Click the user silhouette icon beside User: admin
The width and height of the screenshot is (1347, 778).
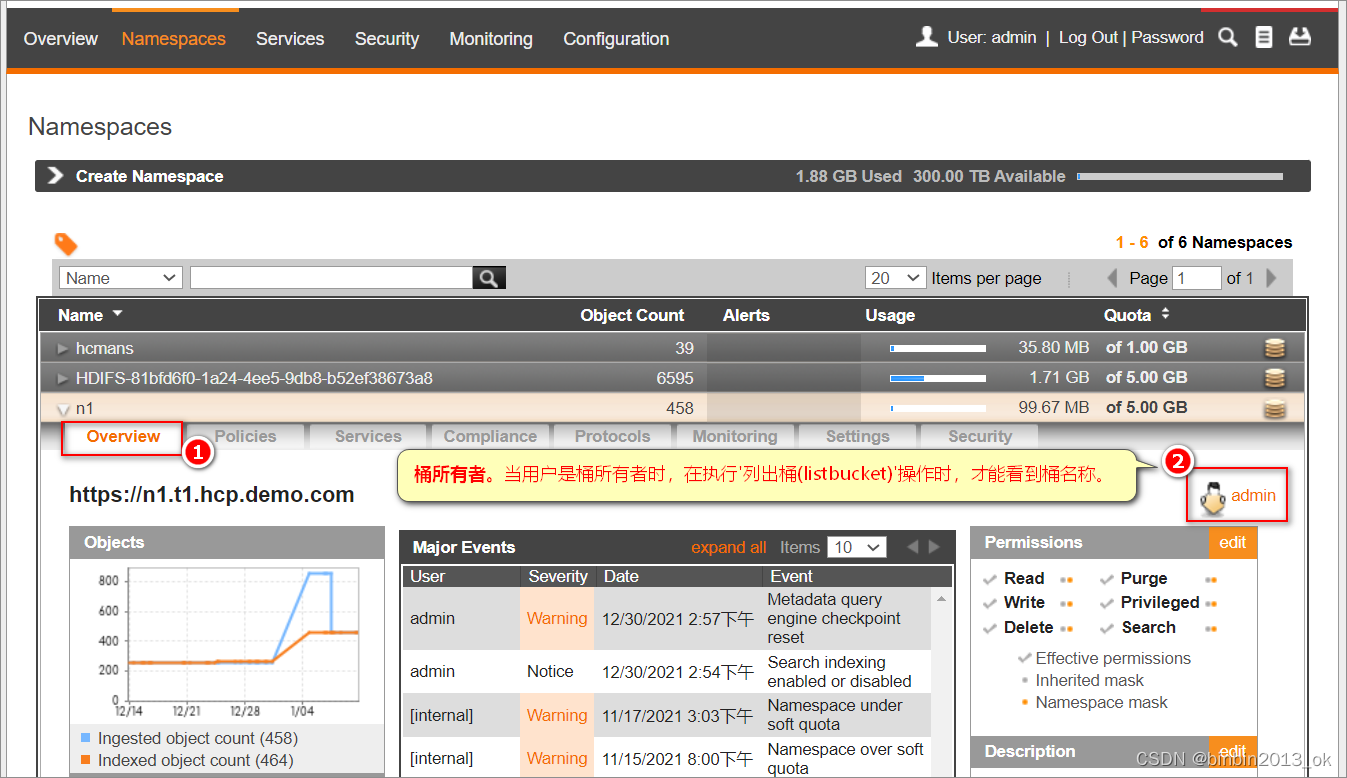point(925,36)
